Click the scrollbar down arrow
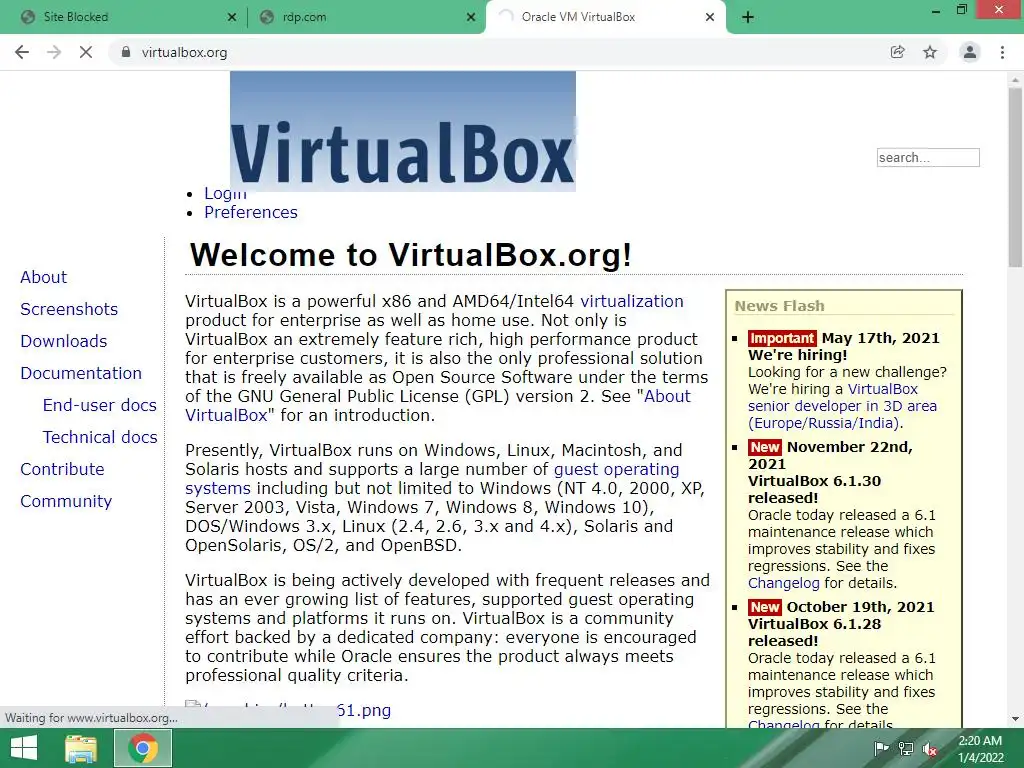 point(1015,719)
